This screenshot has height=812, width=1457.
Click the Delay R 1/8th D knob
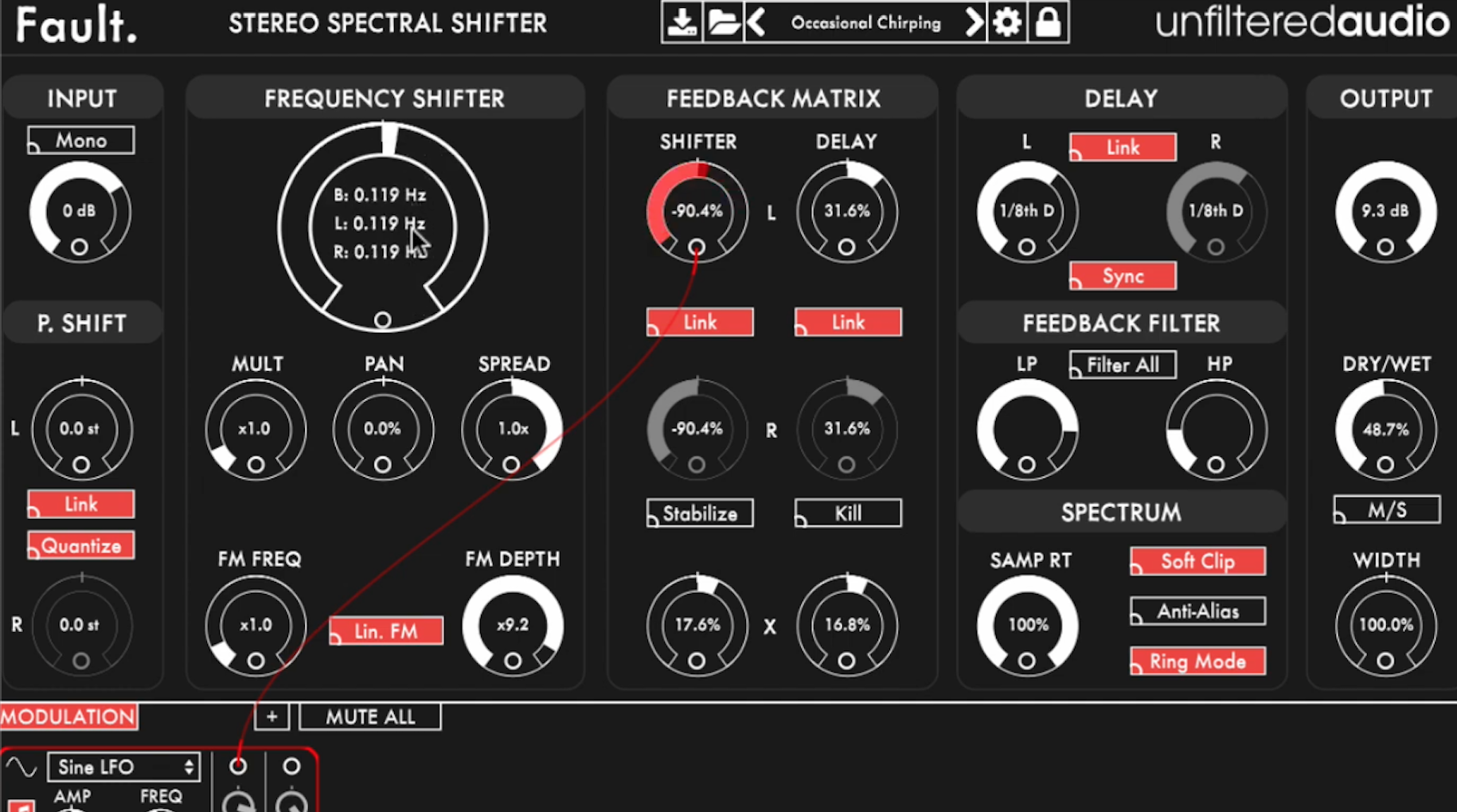pos(1216,212)
